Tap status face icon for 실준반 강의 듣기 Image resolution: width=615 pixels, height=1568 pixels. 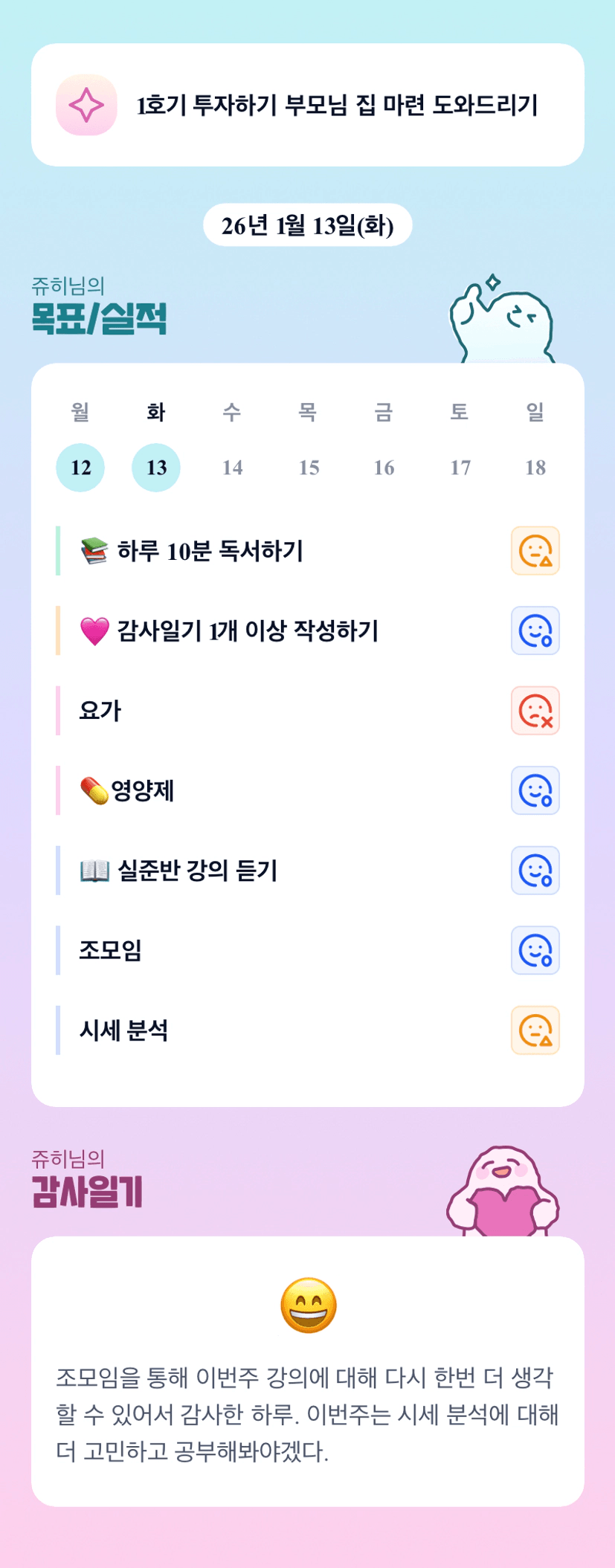535,871
